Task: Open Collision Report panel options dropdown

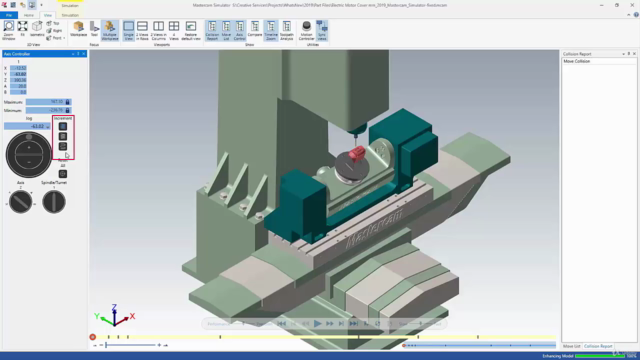Action: pyautogui.click(x=624, y=54)
